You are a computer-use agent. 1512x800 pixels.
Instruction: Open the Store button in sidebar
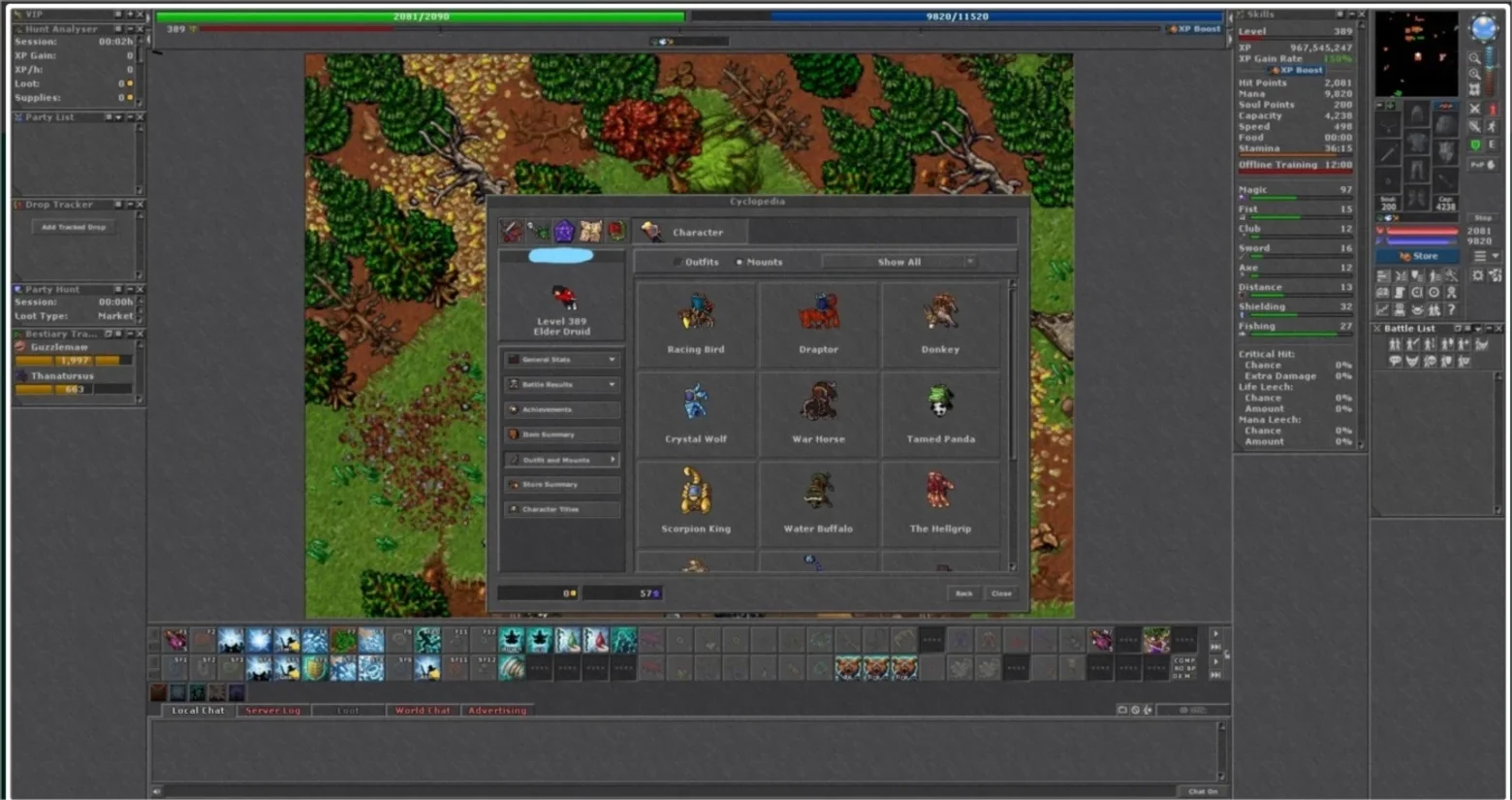[x=1419, y=256]
